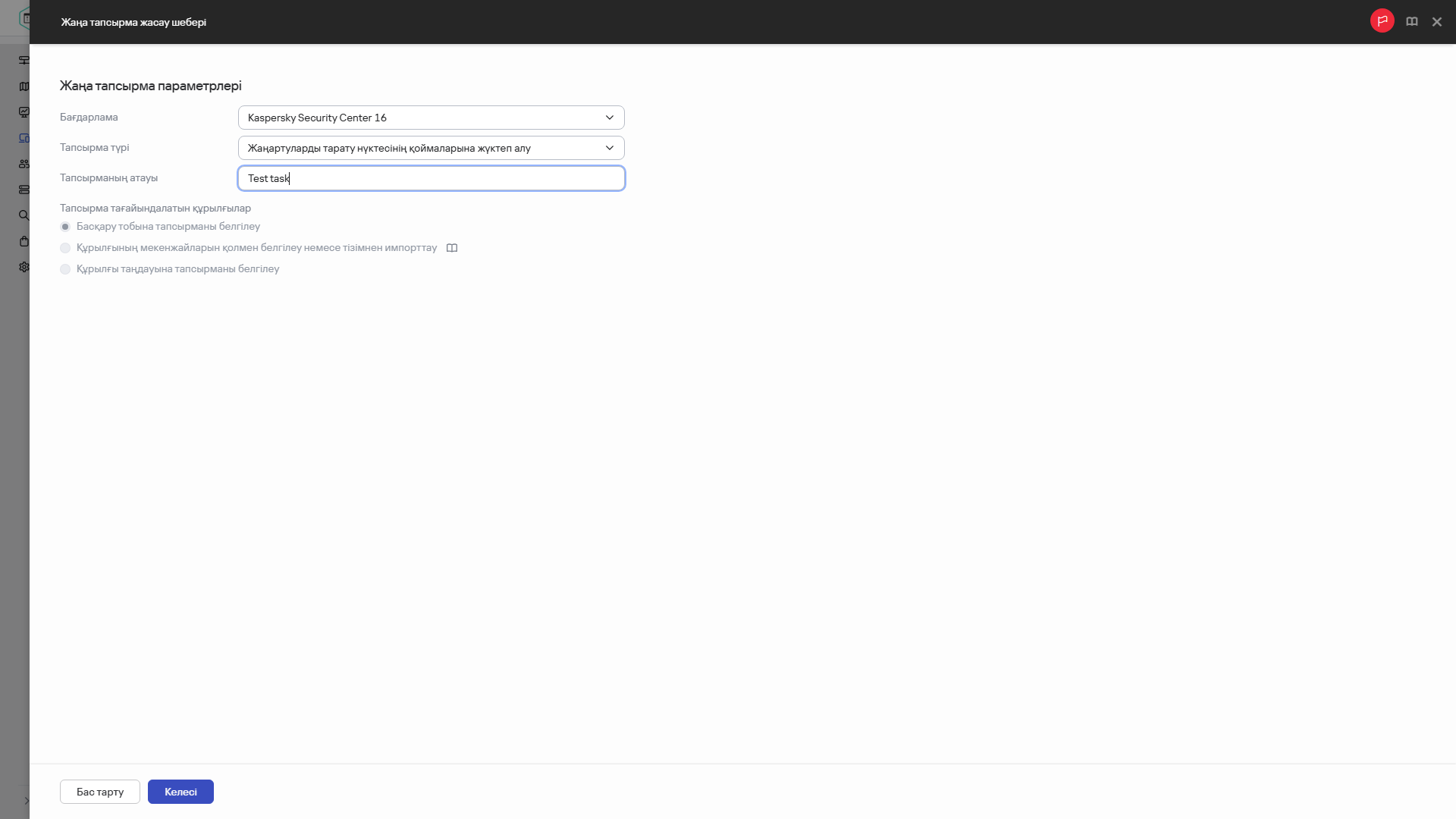This screenshot has height=819, width=1456.
Task: Click the monitoring dashboard sidebar icon
Action: coord(24,112)
